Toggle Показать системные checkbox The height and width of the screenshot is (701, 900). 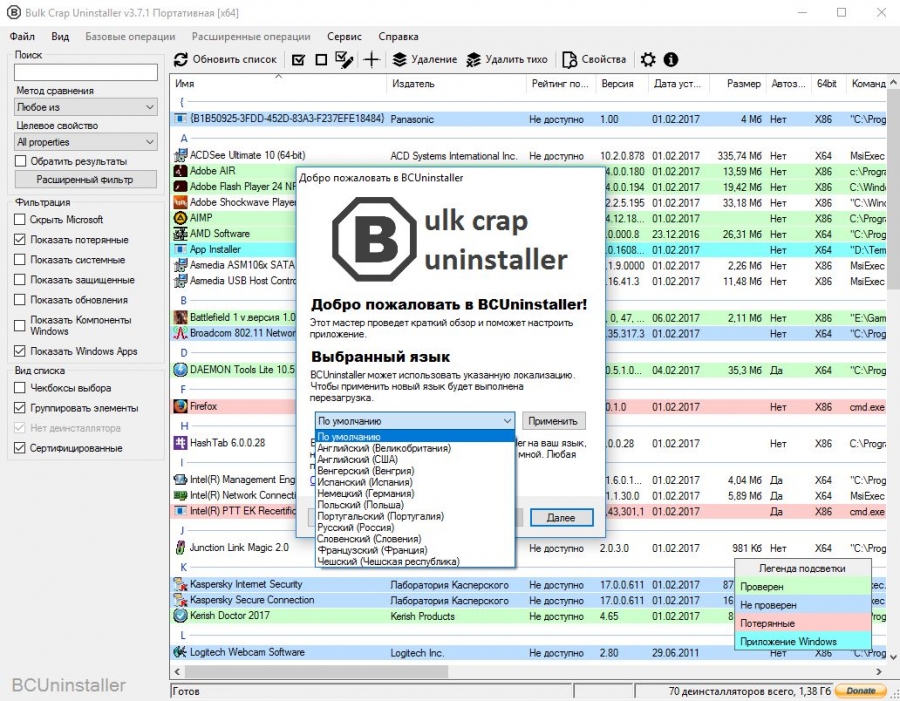pyautogui.click(x=21, y=260)
